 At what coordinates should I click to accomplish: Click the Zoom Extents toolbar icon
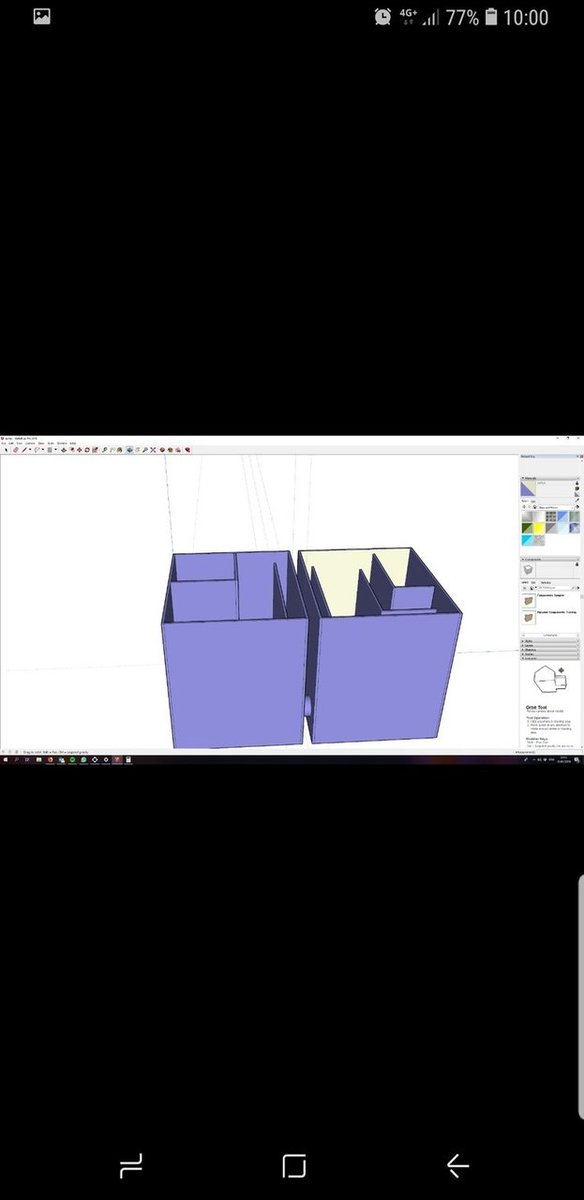153,450
